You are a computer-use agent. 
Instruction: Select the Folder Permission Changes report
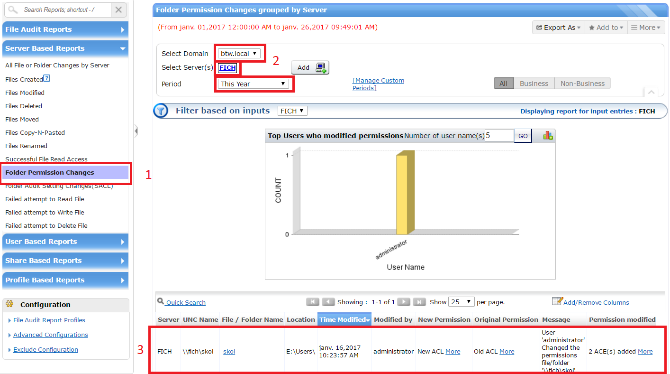[x=65, y=173]
